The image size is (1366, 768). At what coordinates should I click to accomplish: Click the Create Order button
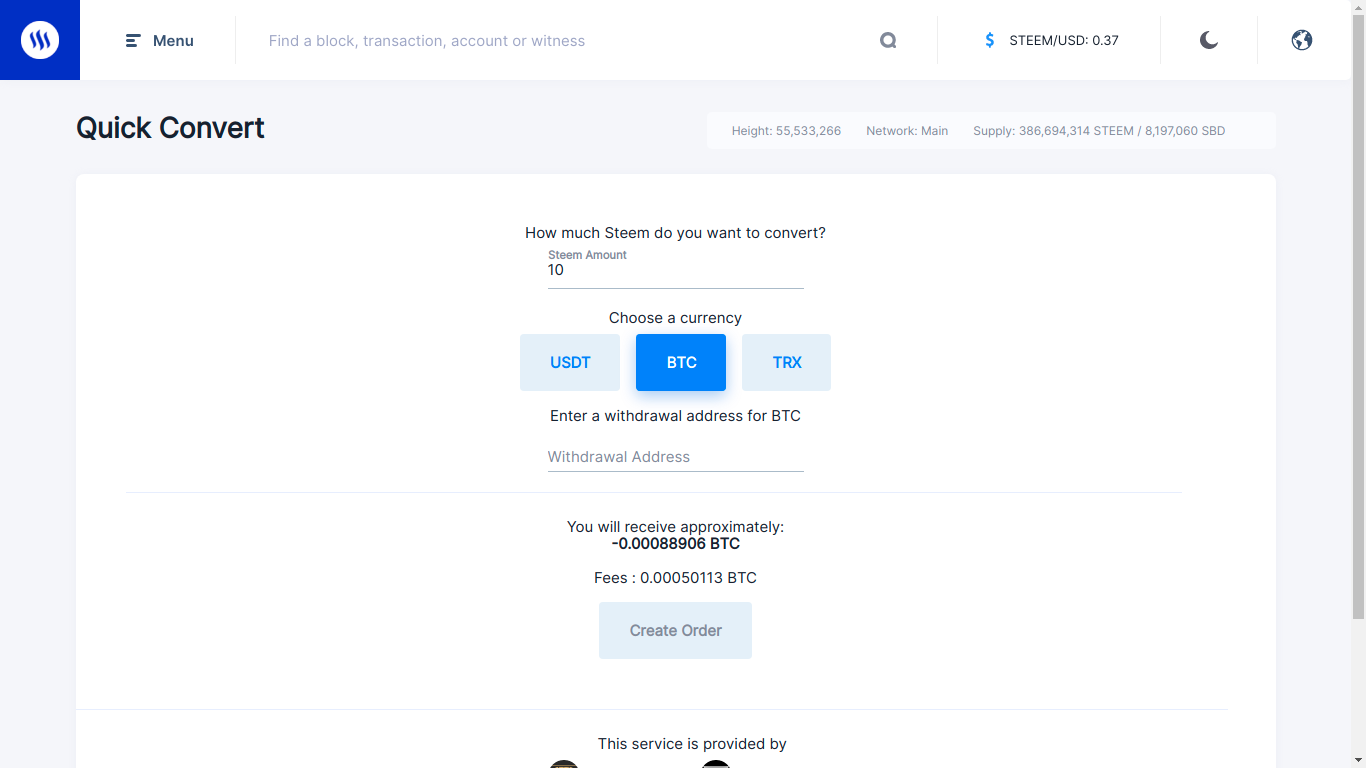(676, 630)
